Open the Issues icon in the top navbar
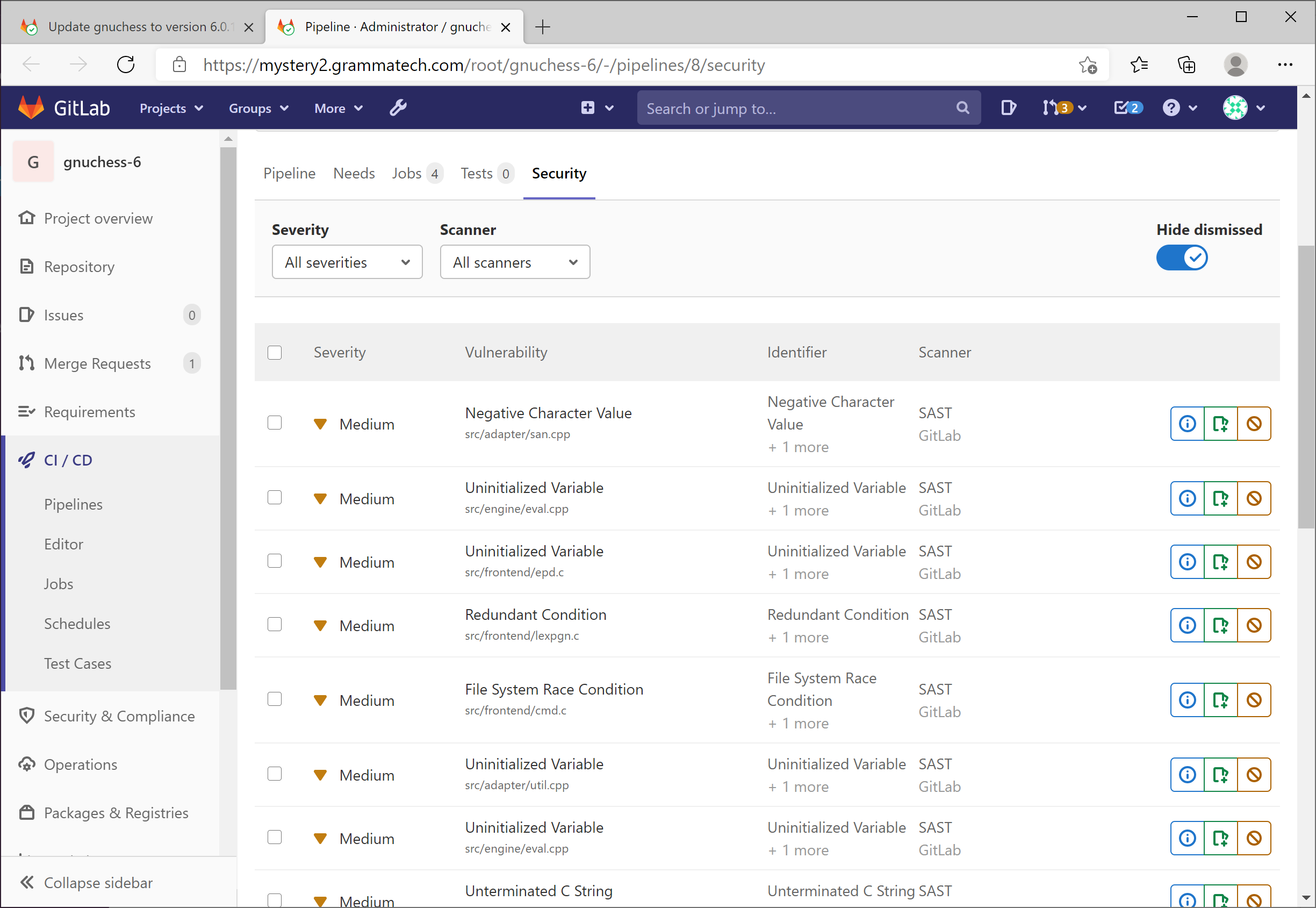The image size is (1316, 908). click(1008, 108)
